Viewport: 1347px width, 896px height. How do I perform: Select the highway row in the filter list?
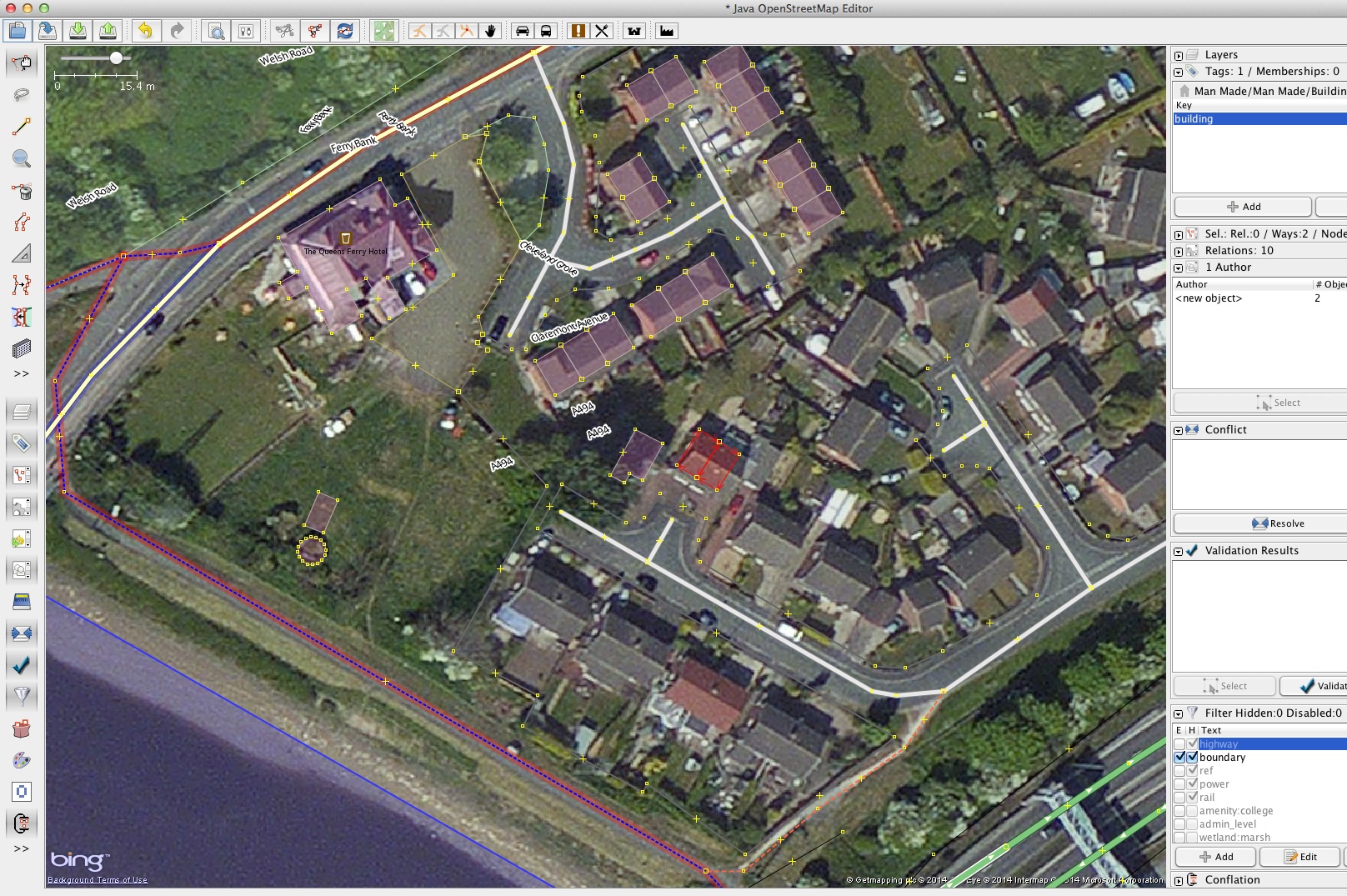coord(1220,743)
